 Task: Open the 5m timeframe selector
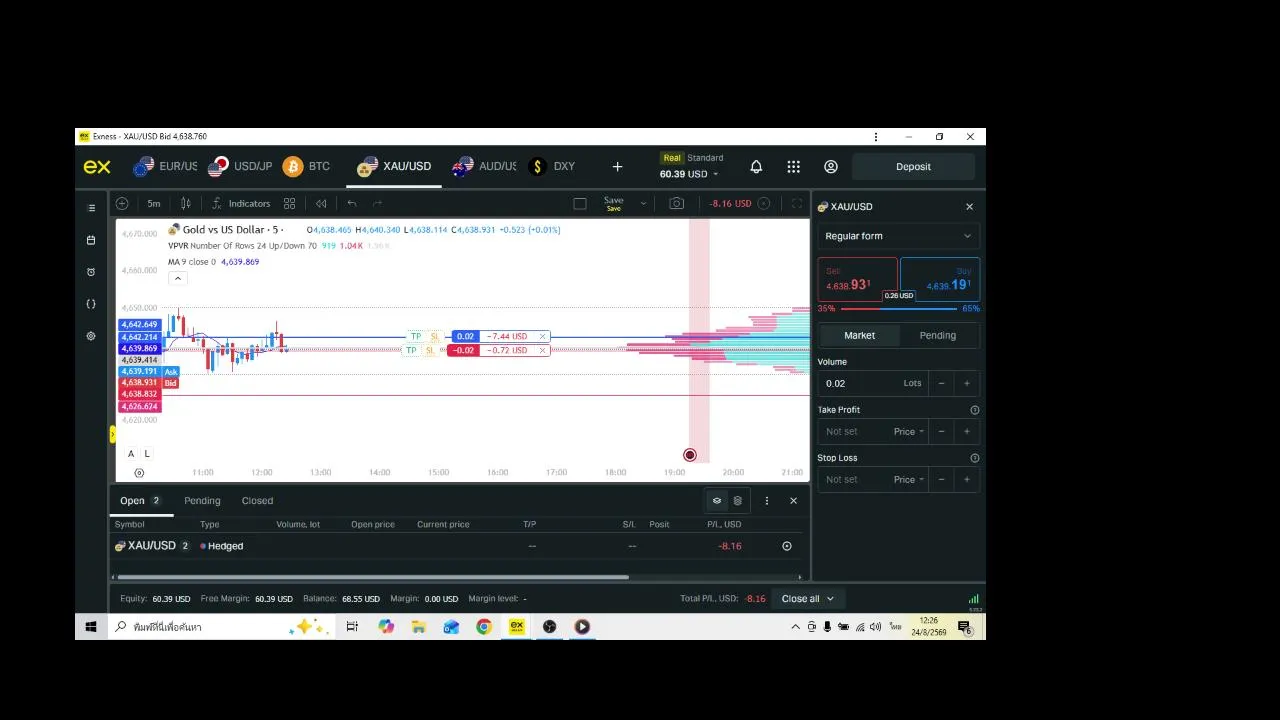click(x=154, y=203)
